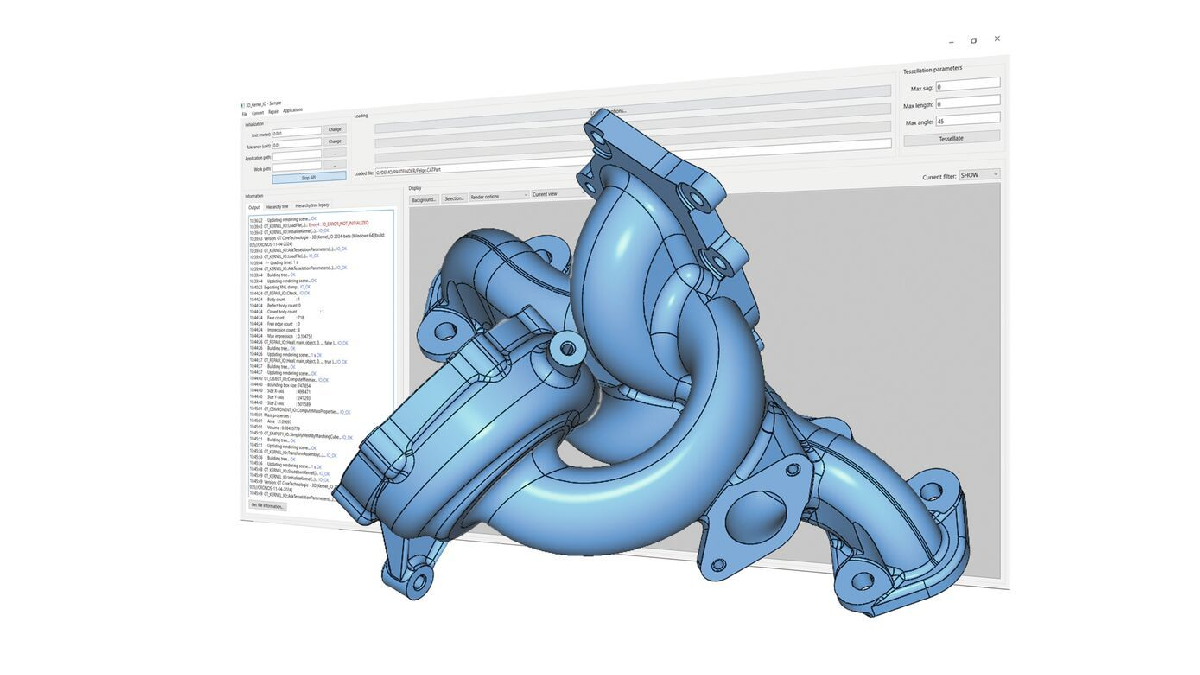The height and width of the screenshot is (675, 1200).
Task: Click the application icon in the title bar
Action: (x=243, y=105)
